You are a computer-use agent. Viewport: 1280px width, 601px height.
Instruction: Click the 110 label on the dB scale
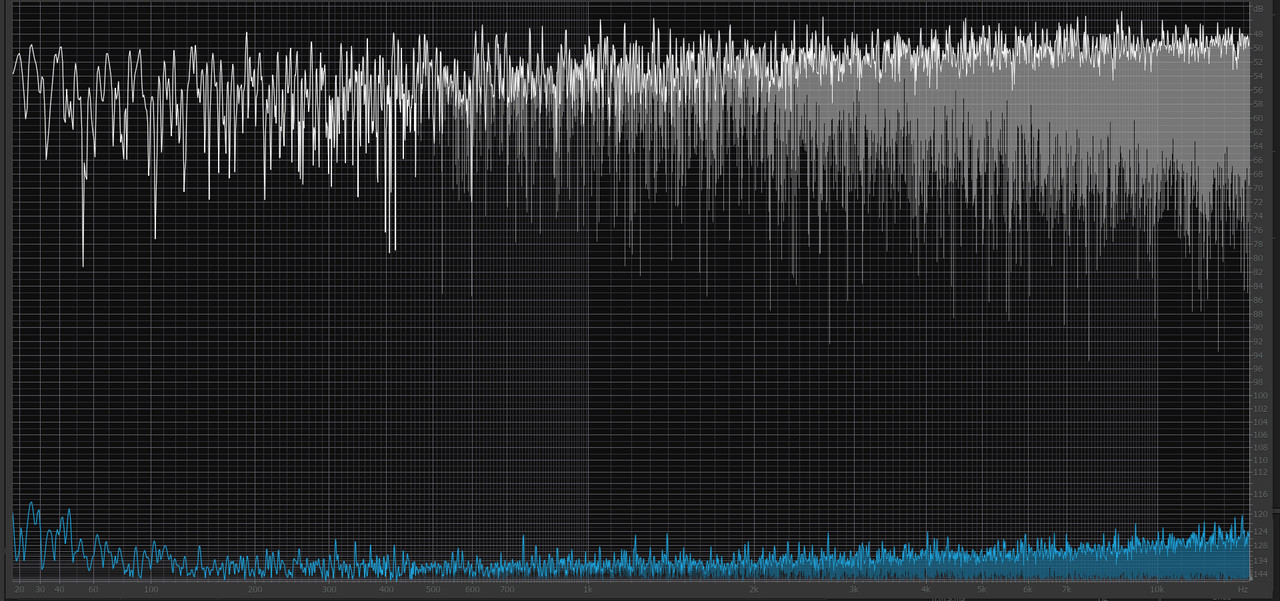click(x=1260, y=460)
